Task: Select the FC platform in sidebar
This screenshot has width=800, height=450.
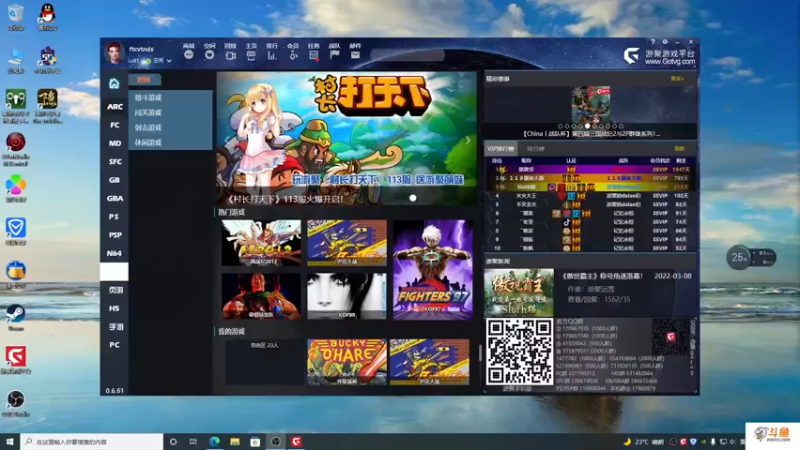Action: coord(114,125)
